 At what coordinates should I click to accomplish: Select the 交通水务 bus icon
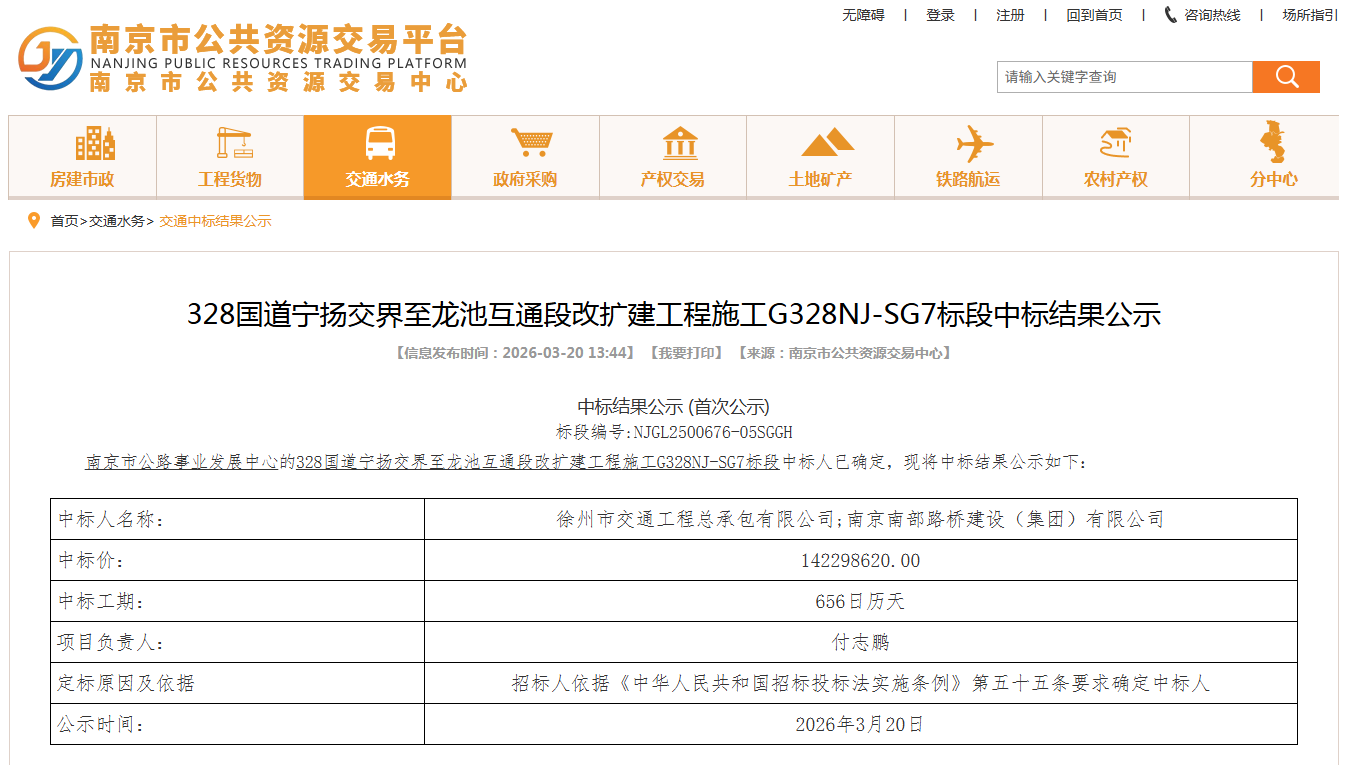click(380, 143)
